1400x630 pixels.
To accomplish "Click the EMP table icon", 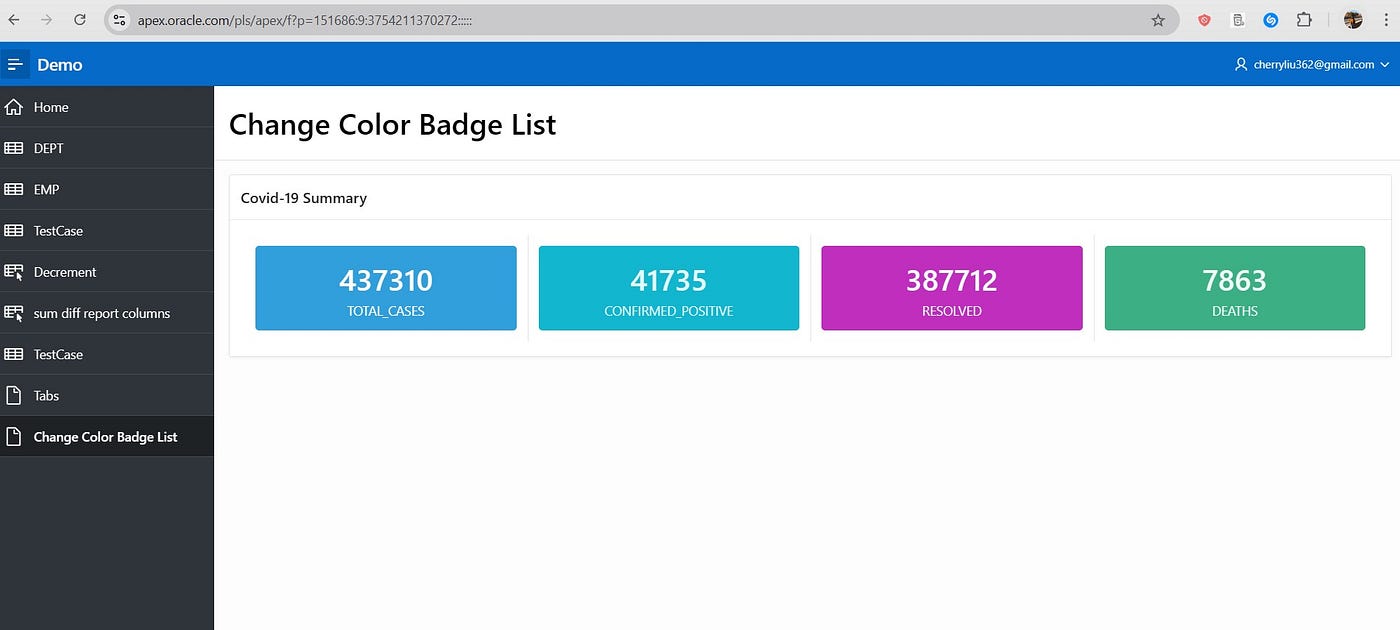I will point(14,189).
